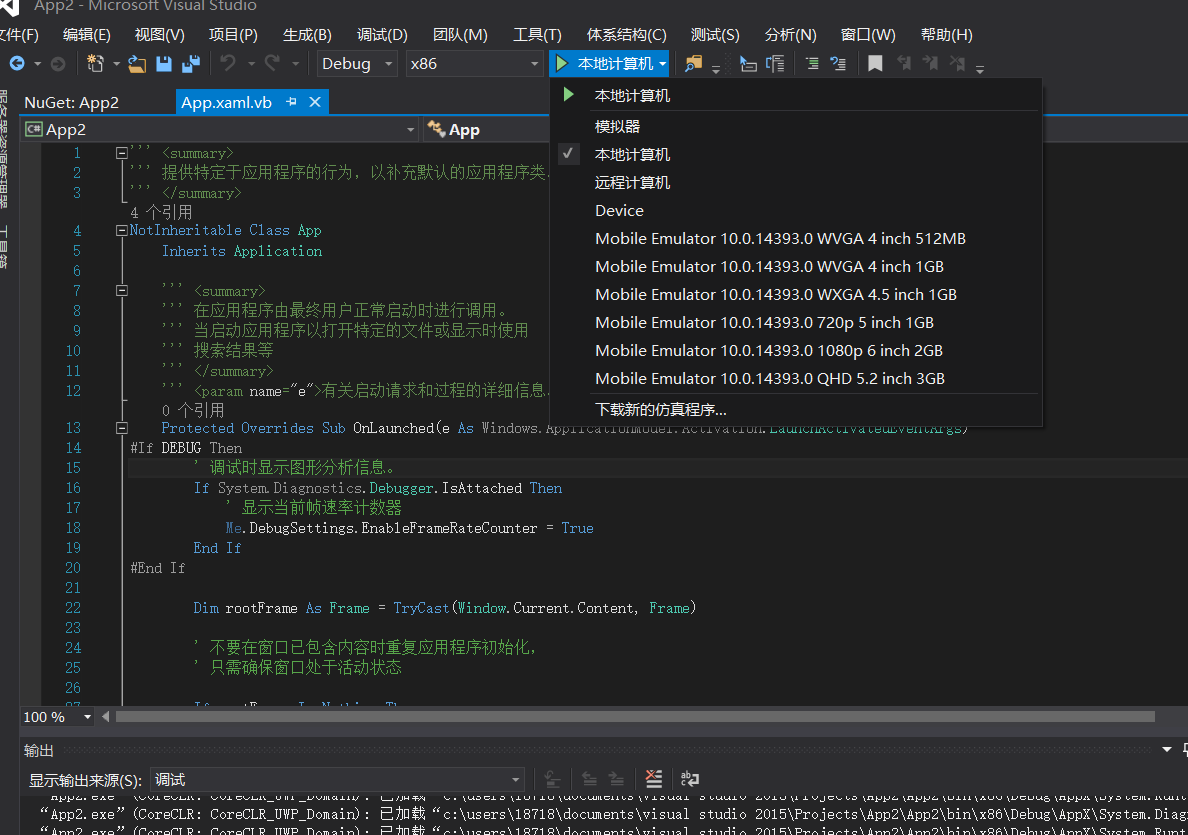Click the debug target dropdown arrow
1188x835 pixels.
coord(663,64)
